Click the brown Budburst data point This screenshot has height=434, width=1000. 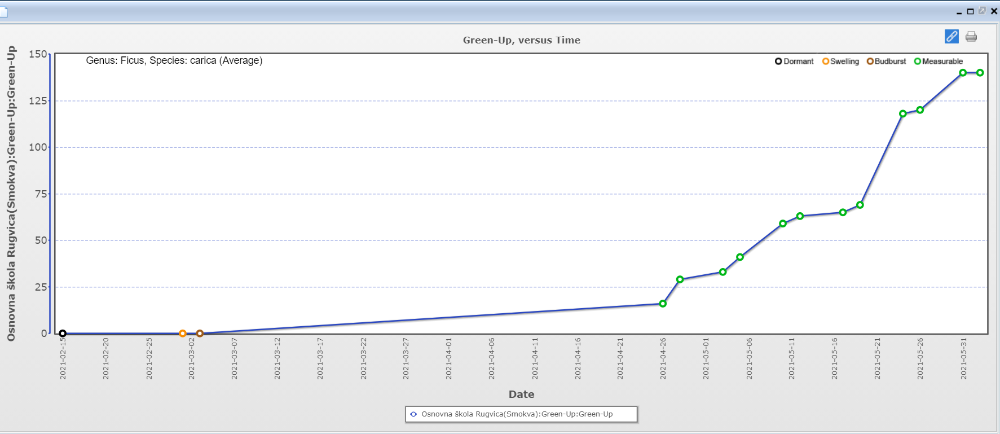coord(200,334)
